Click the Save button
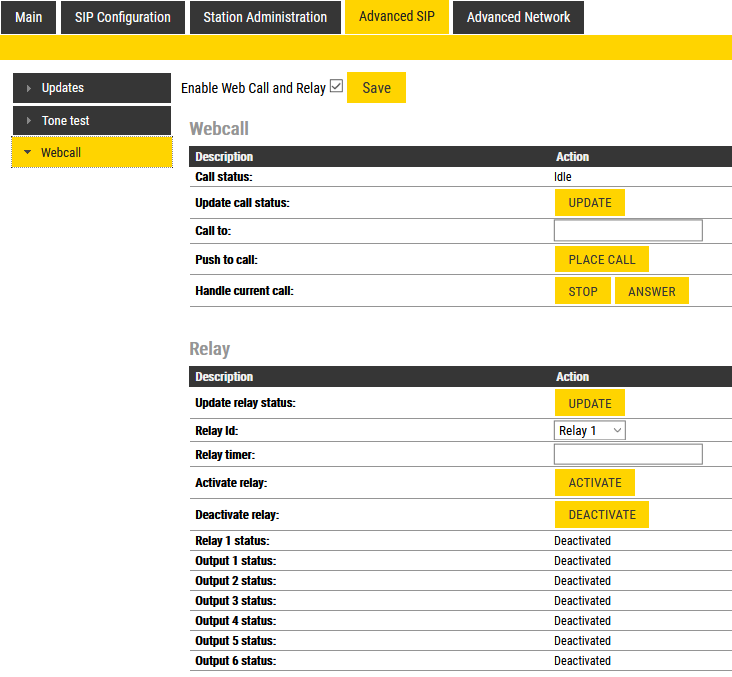Image resolution: width=732 pixels, height=677 pixels. point(376,88)
